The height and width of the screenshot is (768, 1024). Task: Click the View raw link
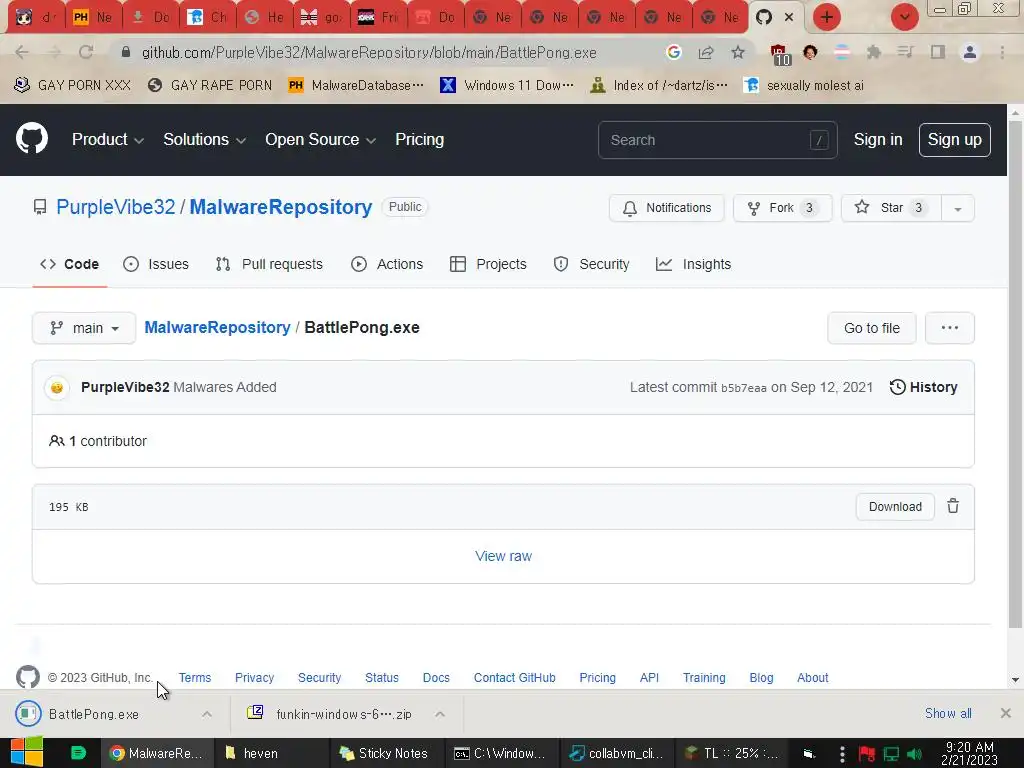point(503,556)
